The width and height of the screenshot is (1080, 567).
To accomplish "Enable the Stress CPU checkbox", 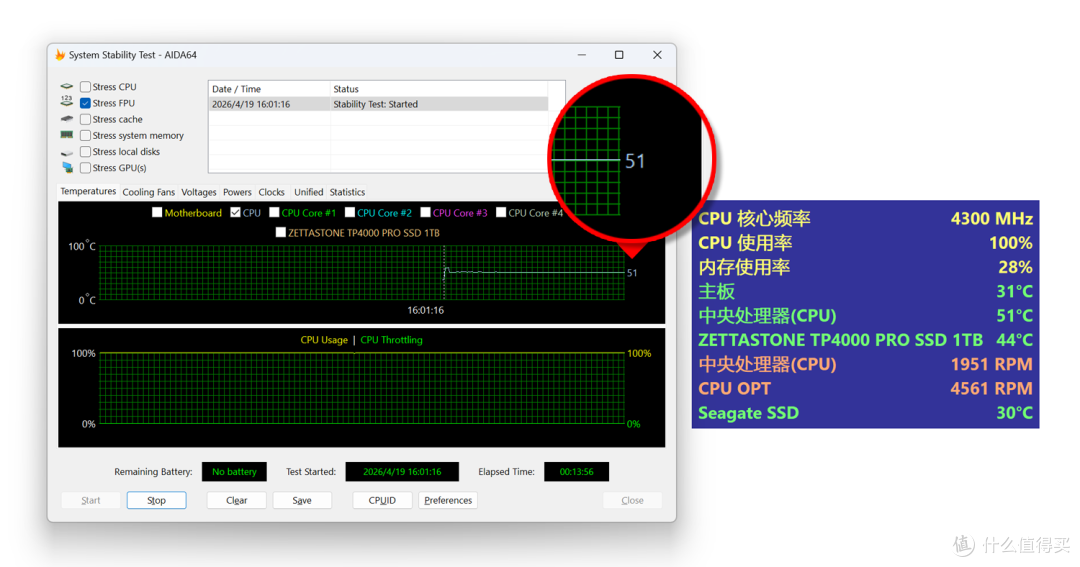I will pyautogui.click(x=85, y=87).
